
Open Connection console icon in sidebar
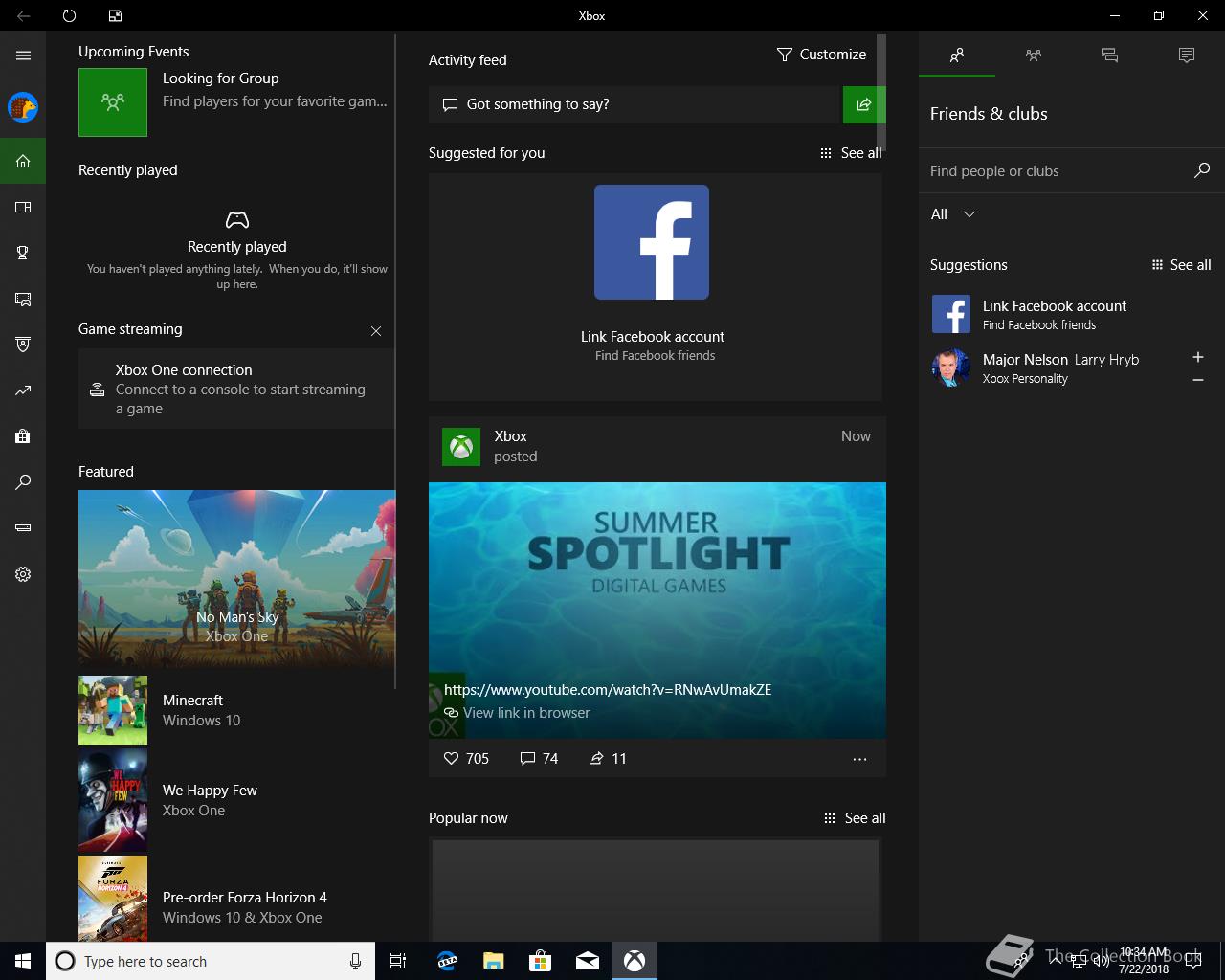[23, 527]
